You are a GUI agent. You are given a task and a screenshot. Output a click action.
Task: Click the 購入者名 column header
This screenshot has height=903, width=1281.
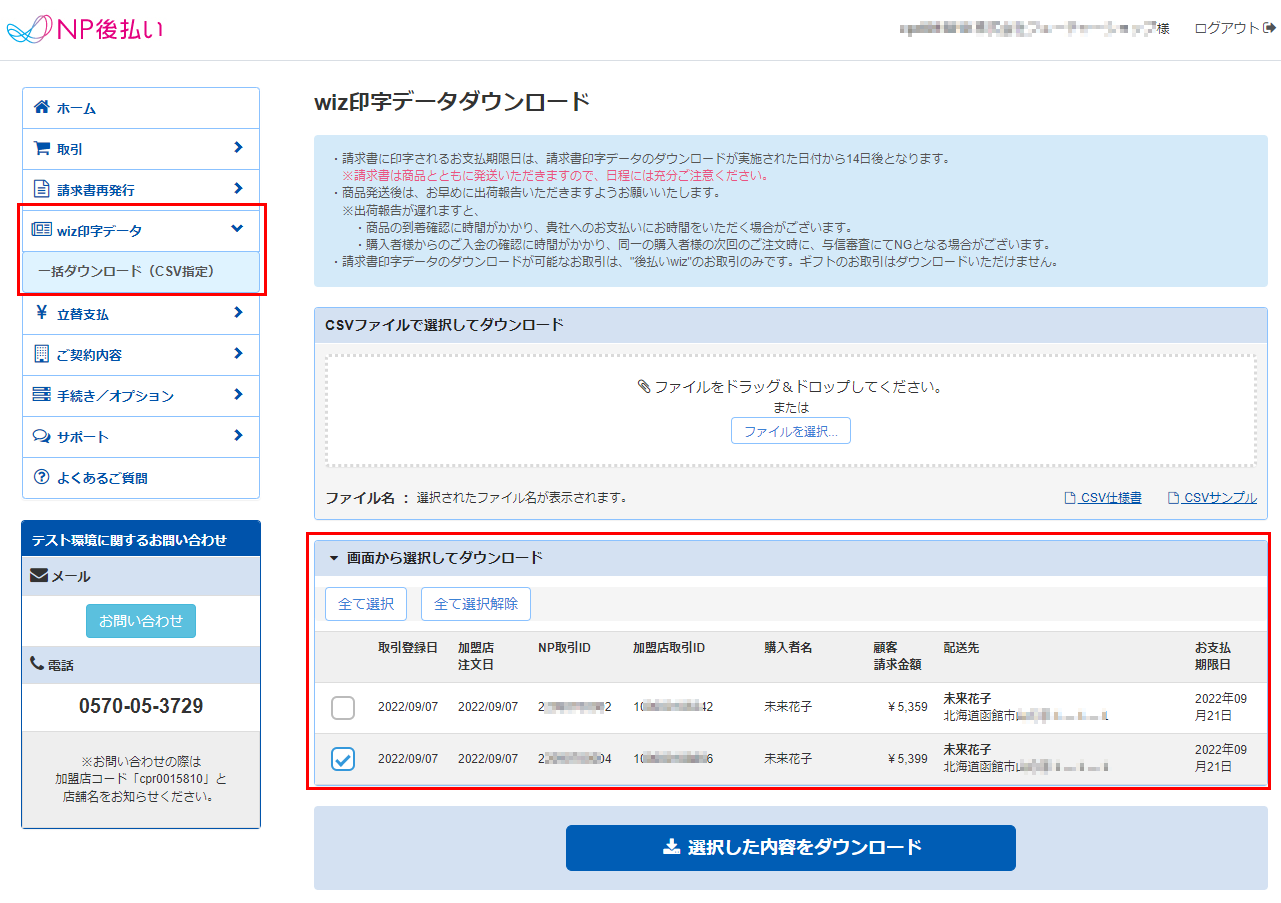[788, 648]
